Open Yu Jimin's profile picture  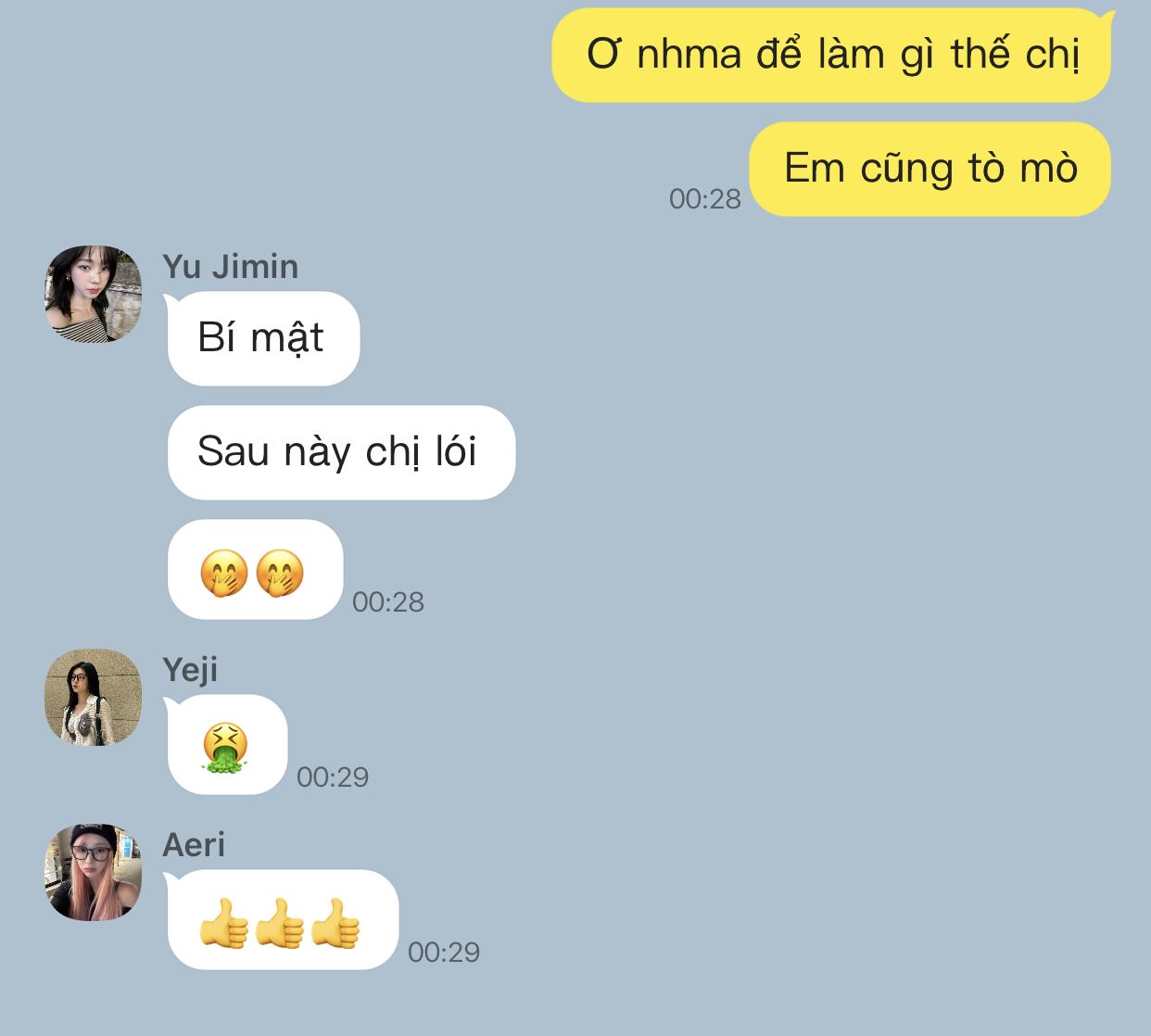tap(93, 294)
